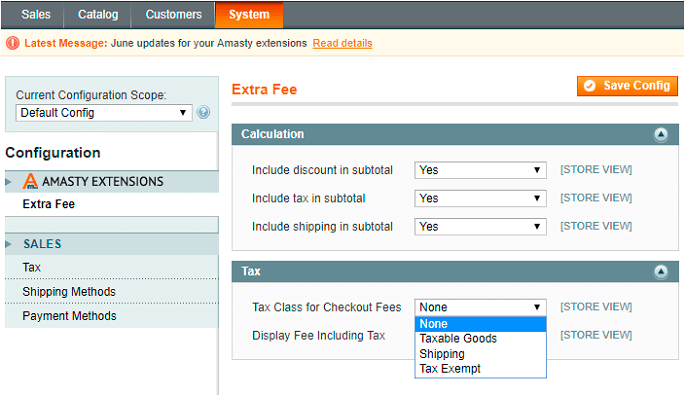Open the Catalog menu
Viewport: 685px width, 396px height.
click(98, 15)
